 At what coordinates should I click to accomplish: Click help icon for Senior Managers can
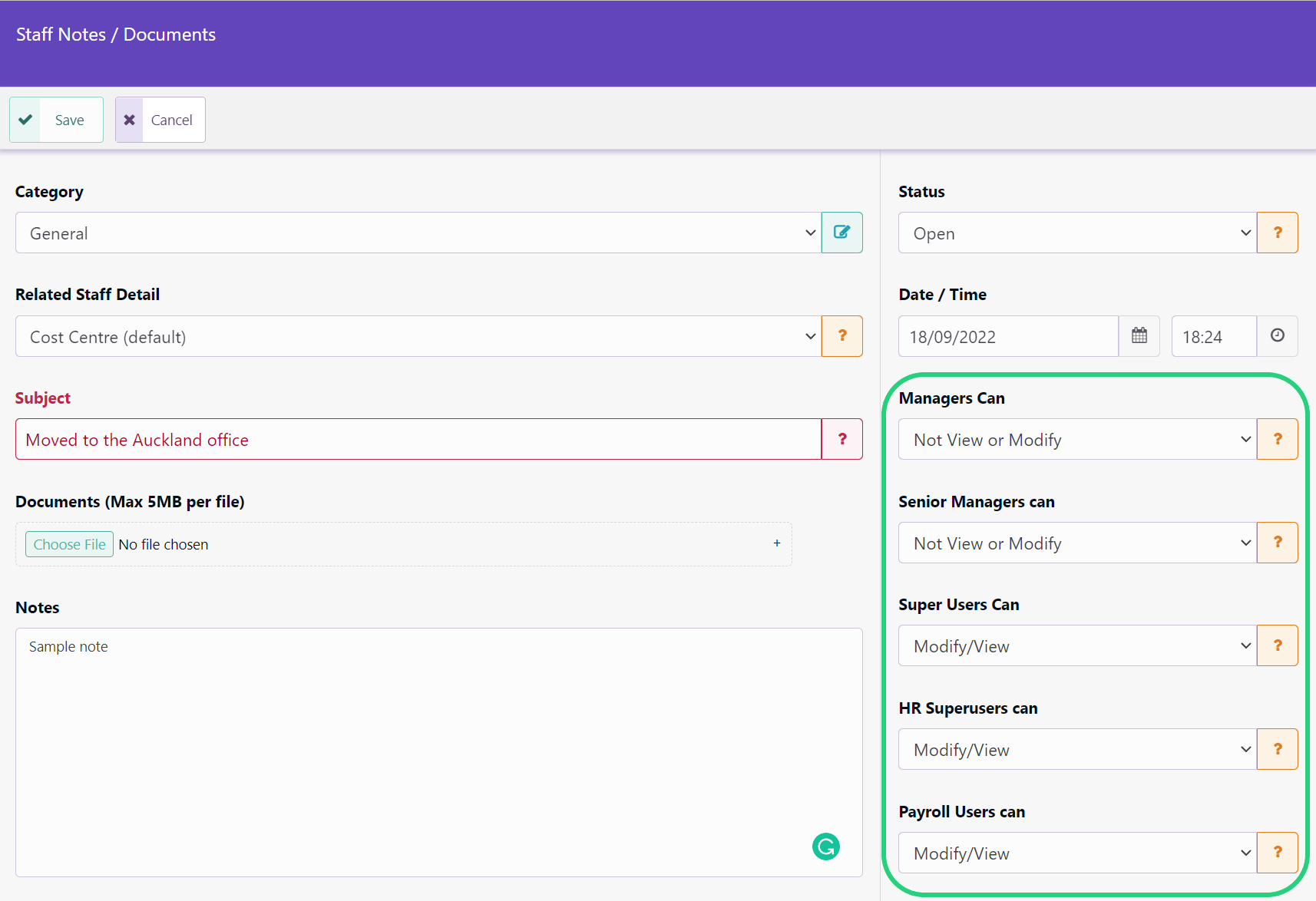click(x=1278, y=543)
